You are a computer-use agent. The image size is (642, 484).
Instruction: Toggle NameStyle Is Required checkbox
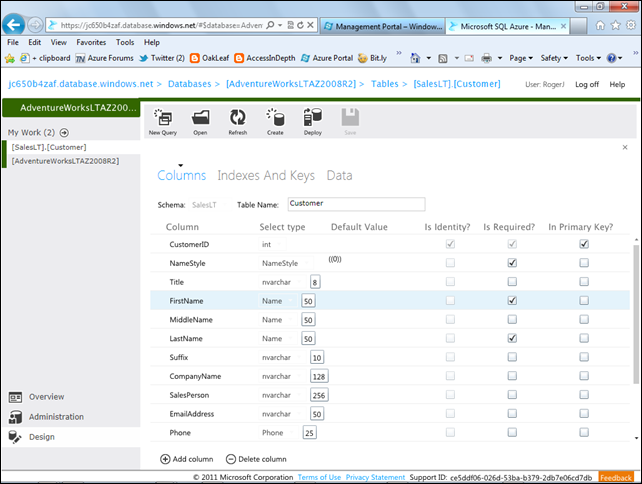coord(512,263)
